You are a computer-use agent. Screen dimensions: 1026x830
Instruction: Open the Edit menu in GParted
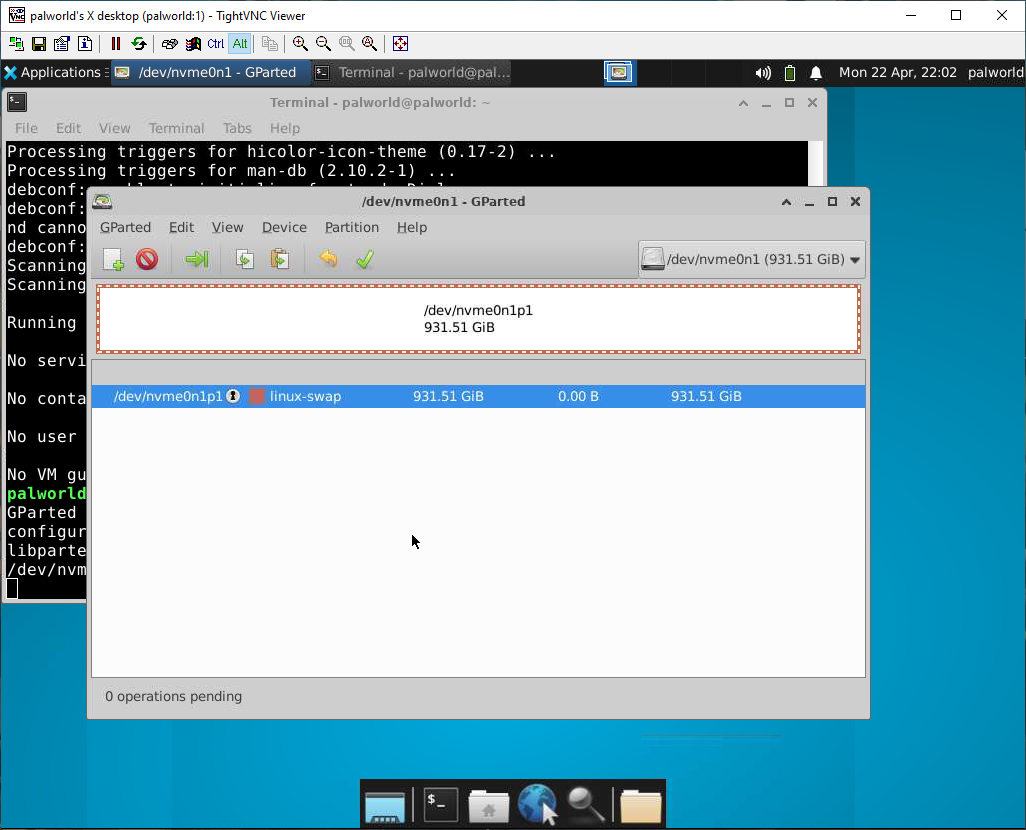(181, 227)
